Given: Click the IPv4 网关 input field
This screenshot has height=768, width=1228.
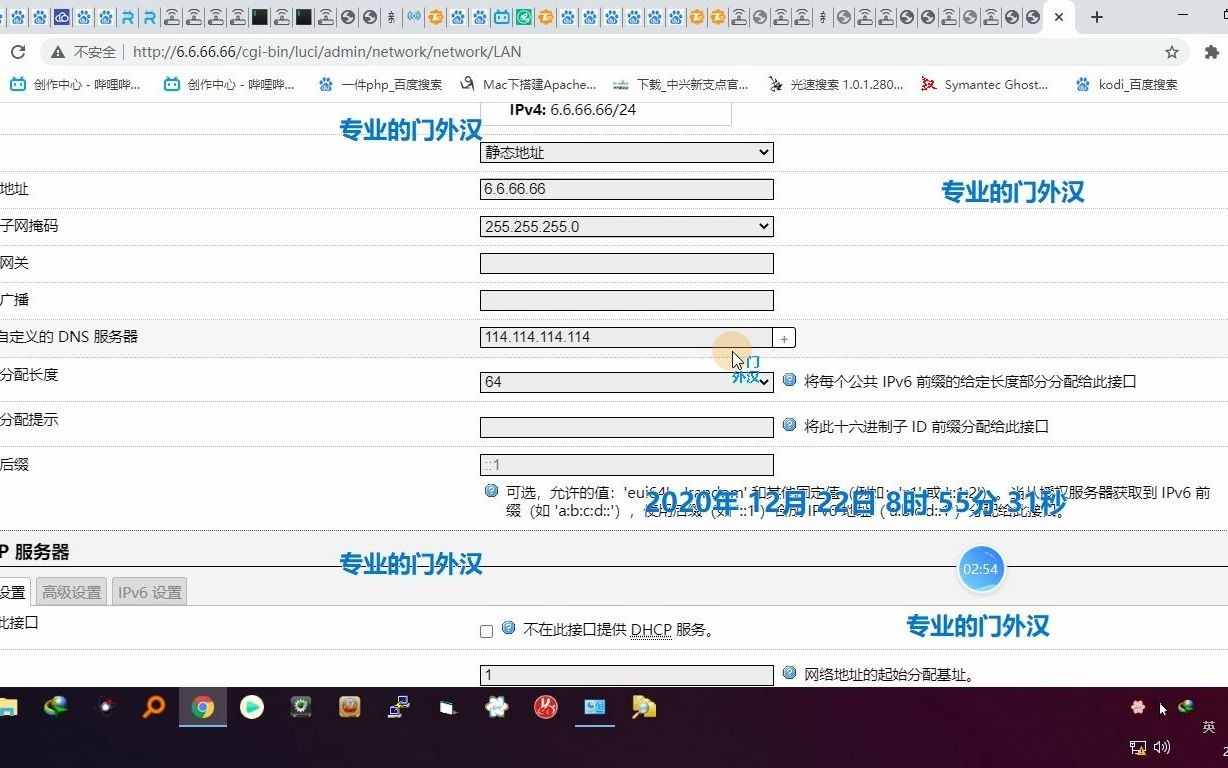Looking at the screenshot, I should (626, 263).
